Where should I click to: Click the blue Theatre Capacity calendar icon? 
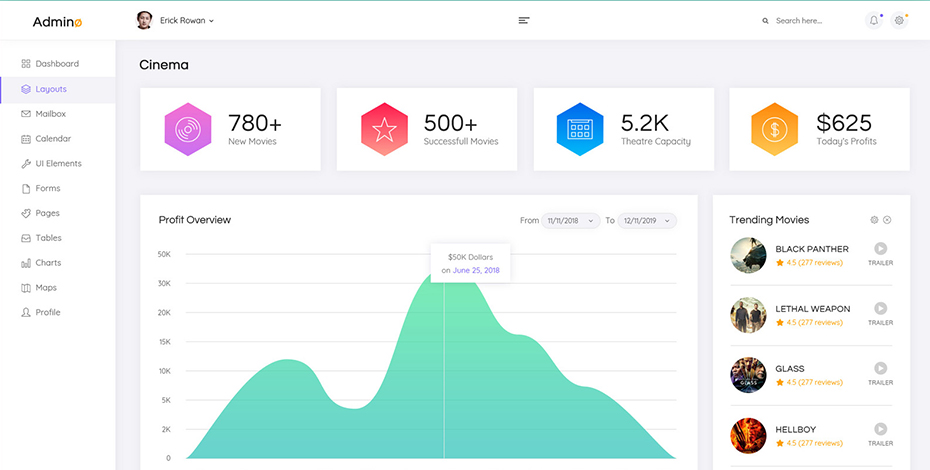579,129
